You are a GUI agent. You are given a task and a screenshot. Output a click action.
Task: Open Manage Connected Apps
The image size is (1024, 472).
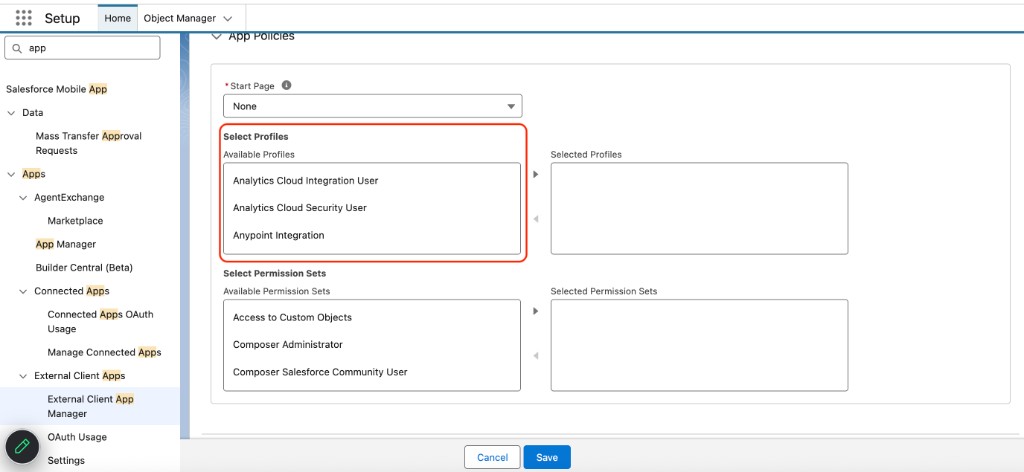click(x=104, y=353)
